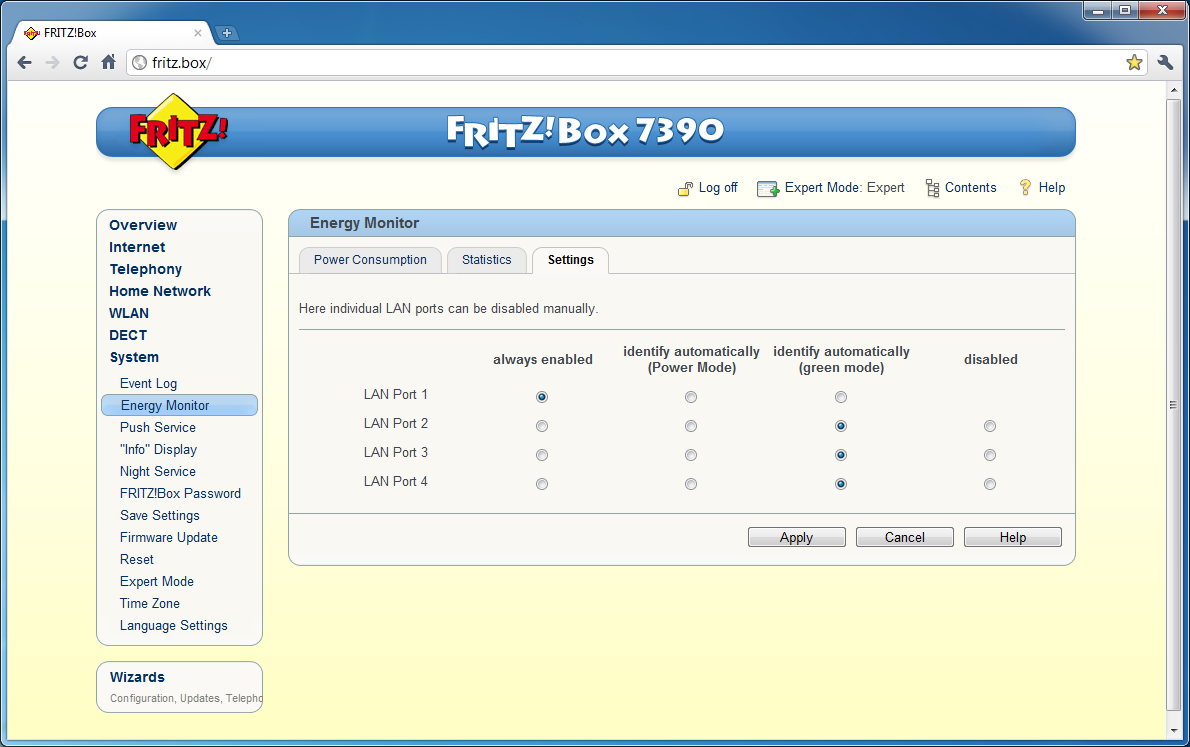Disable LAN Port 2

click(990, 426)
